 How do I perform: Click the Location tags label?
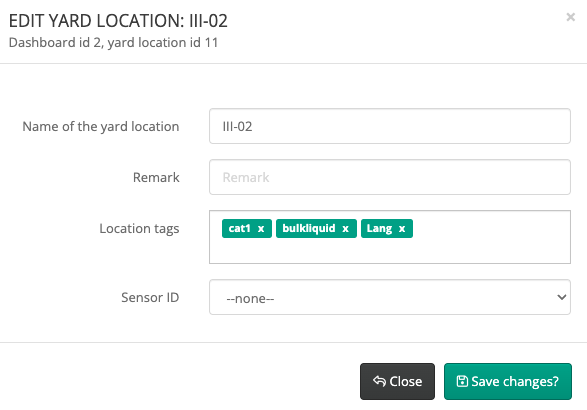point(139,228)
